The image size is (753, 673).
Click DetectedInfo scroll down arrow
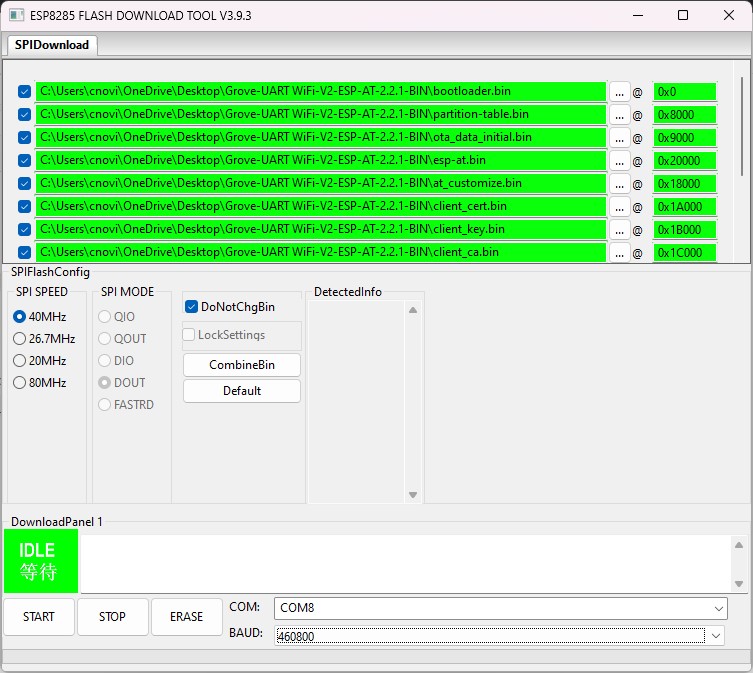click(413, 495)
